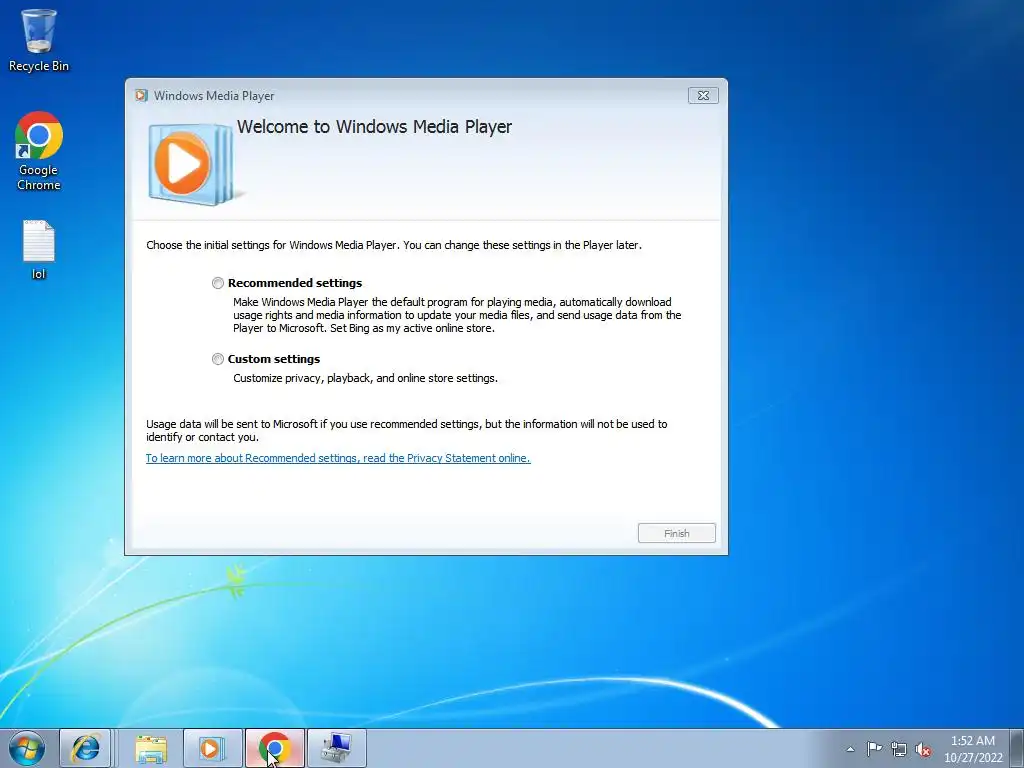Open Windows Explorer folder in taskbar
The width and height of the screenshot is (1024, 768).
151,748
